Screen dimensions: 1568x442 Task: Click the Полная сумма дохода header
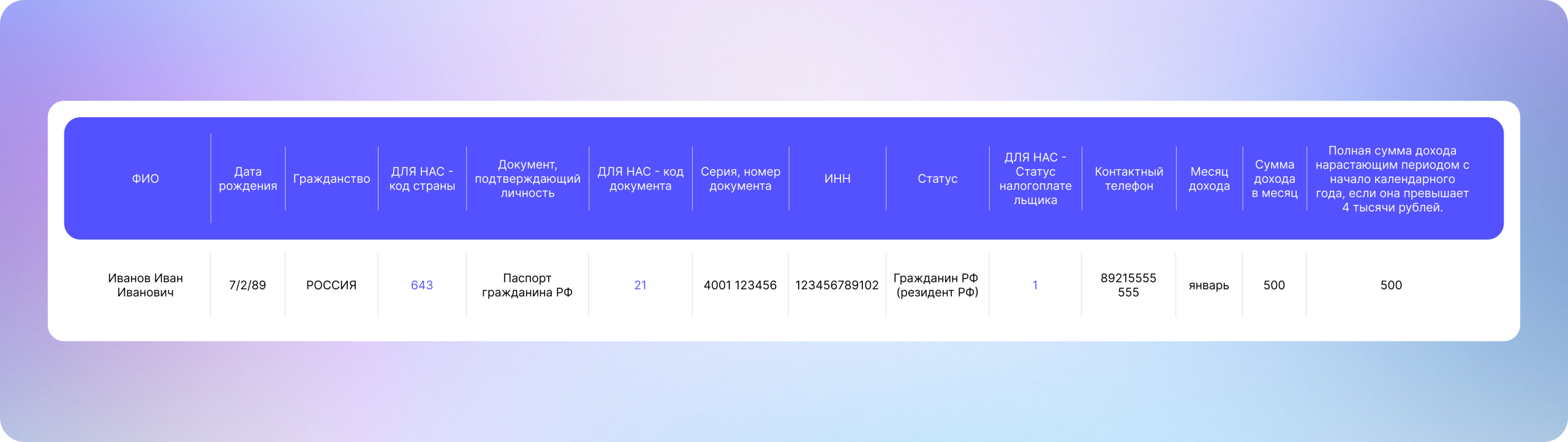coord(1392,178)
